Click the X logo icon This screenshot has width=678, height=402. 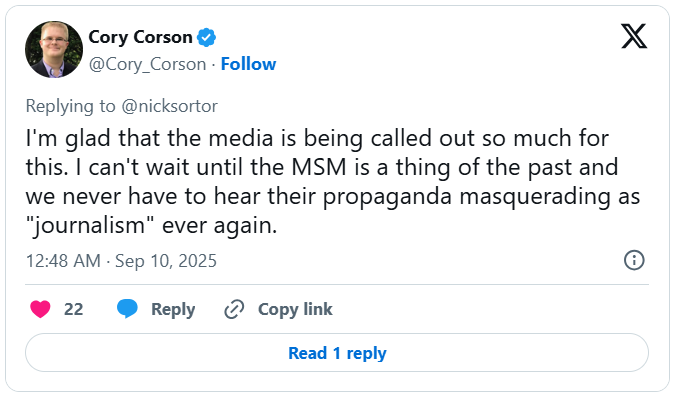[633, 37]
